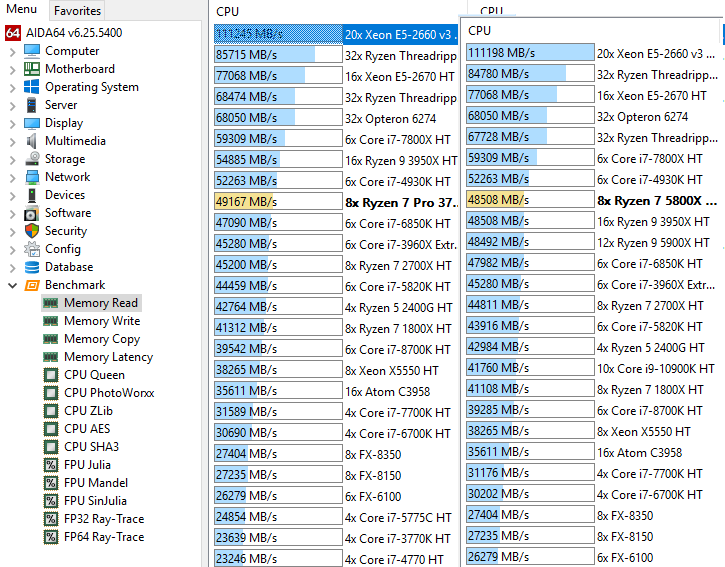
Task: Click the CPU Queen chip icon
Action: click(x=51, y=375)
